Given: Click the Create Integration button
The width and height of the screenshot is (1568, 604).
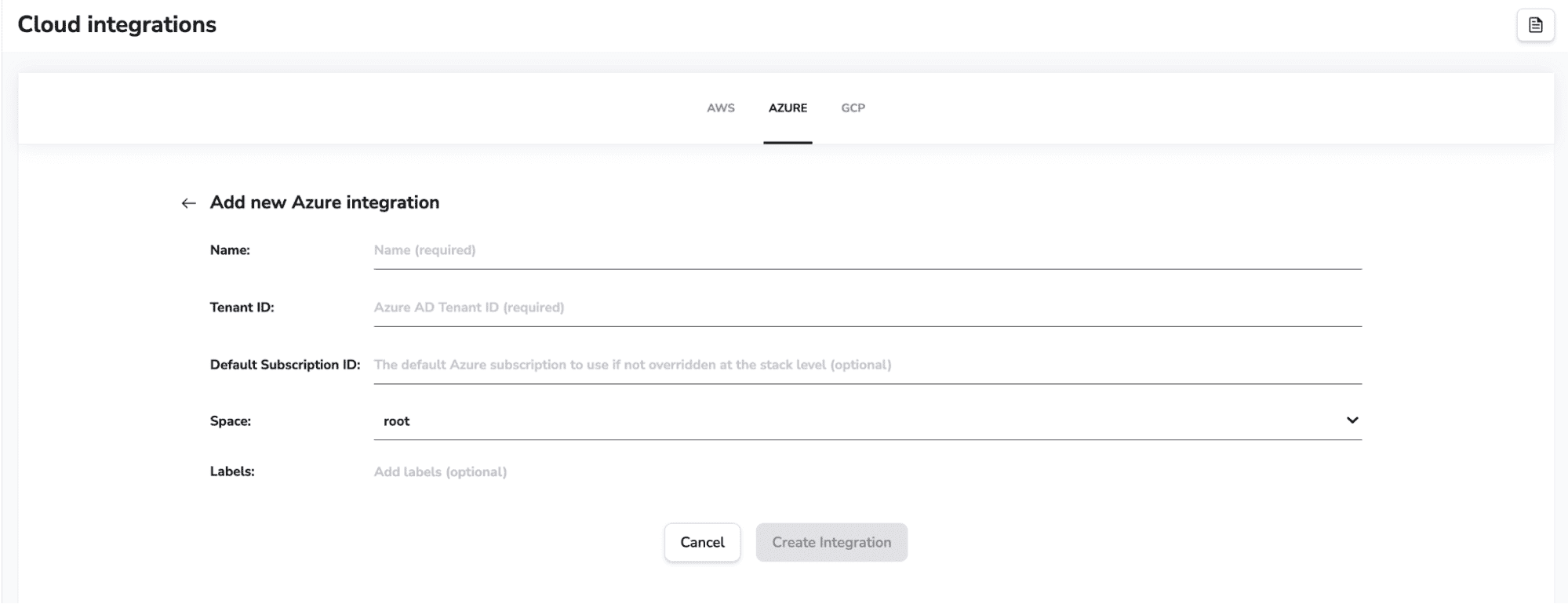Looking at the screenshot, I should click(x=831, y=543).
